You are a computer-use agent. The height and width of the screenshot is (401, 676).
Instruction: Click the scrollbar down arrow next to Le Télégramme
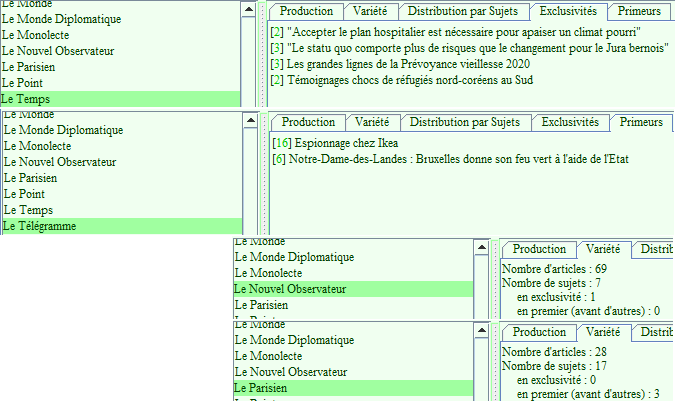click(x=249, y=227)
